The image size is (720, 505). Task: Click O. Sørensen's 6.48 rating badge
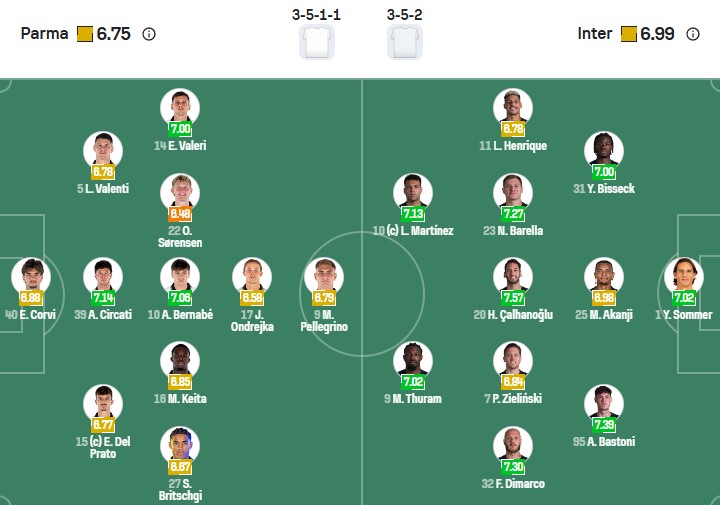pos(180,214)
